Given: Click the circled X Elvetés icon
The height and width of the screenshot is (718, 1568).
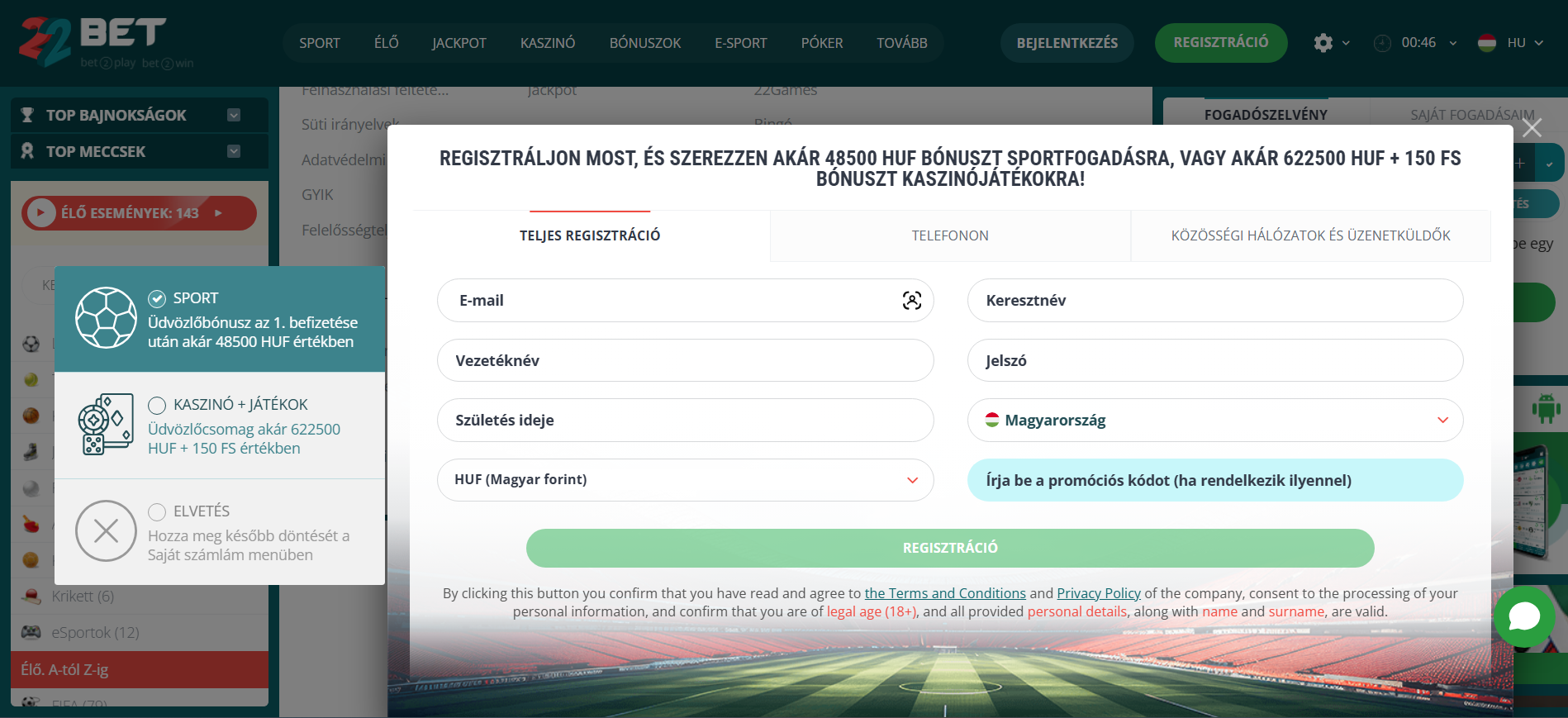Looking at the screenshot, I should tap(106, 531).
